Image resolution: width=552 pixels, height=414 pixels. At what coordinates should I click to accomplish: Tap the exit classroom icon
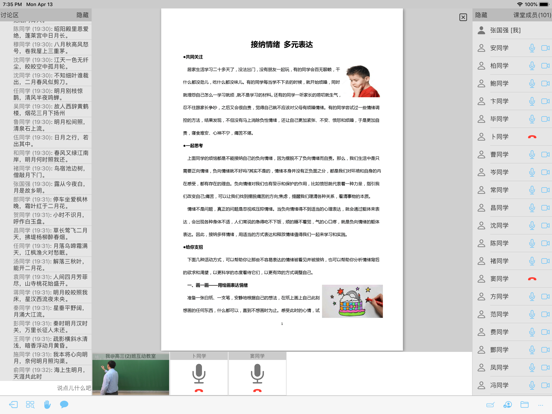(13, 404)
